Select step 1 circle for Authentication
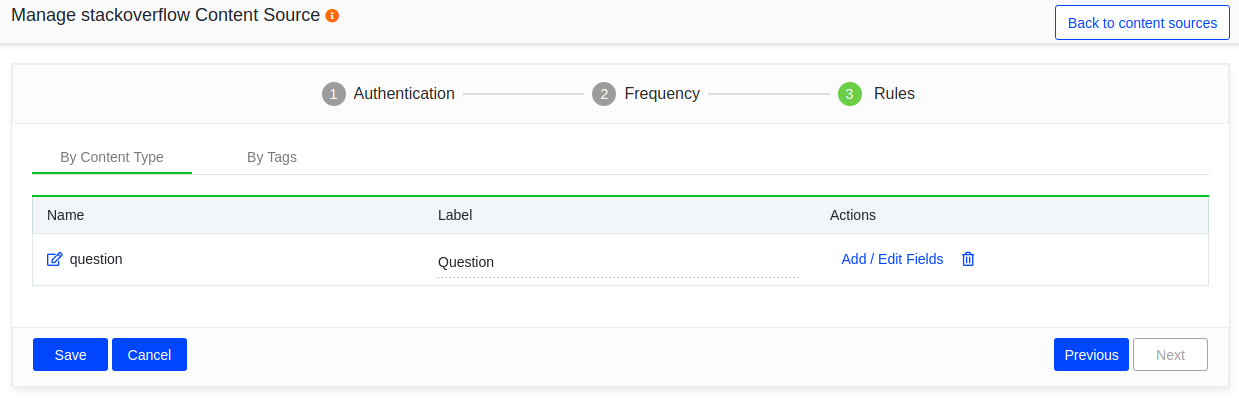 click(333, 94)
